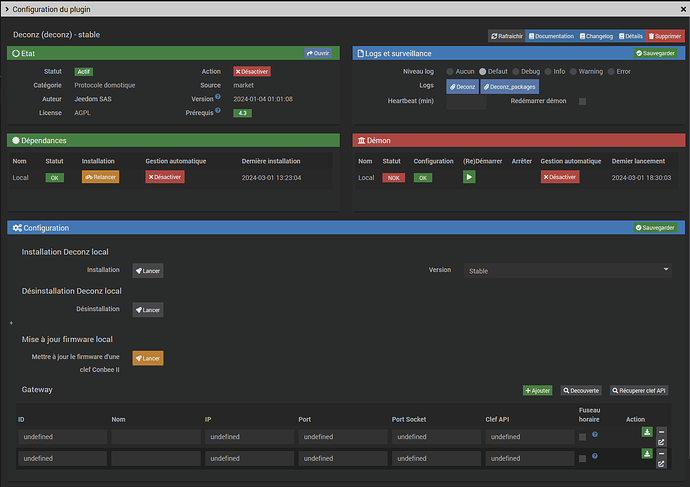Screen dimensions: 690x487
Task: Click help icon next to Prérequis
Action: (x=218, y=110)
